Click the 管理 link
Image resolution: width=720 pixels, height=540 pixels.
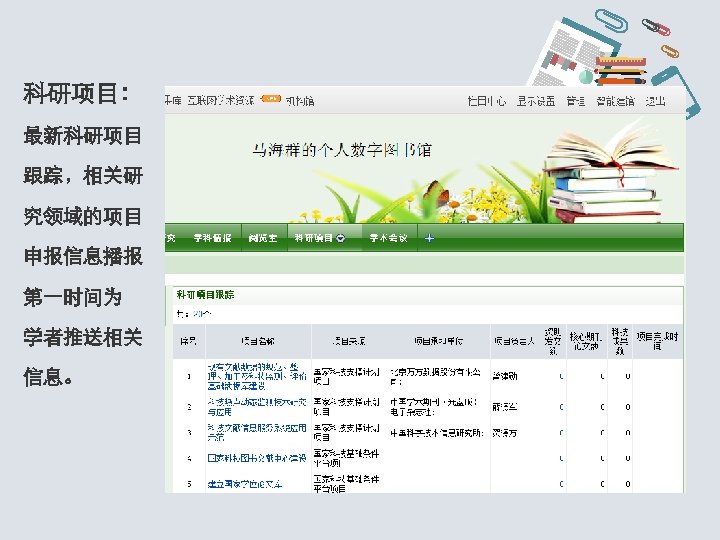click(575, 101)
